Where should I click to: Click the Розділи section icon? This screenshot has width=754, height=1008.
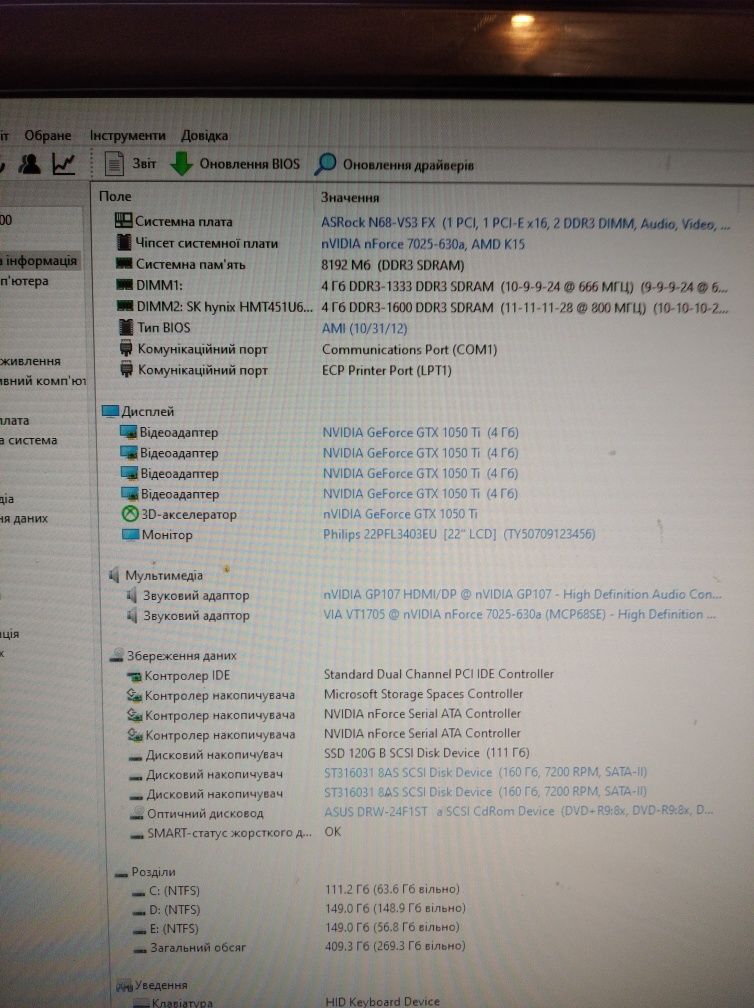point(121,872)
